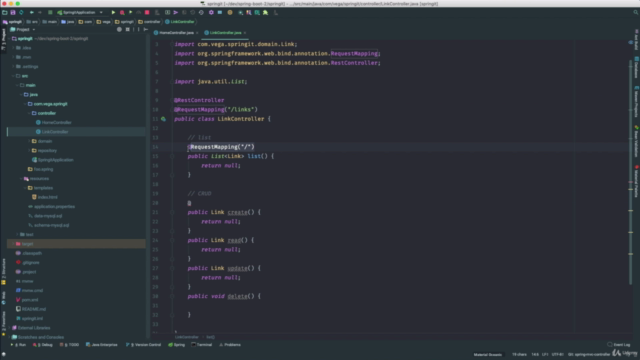This screenshot has height=360, width=640.
Task: Close the LinkController.java tab
Action: (x=245, y=33)
